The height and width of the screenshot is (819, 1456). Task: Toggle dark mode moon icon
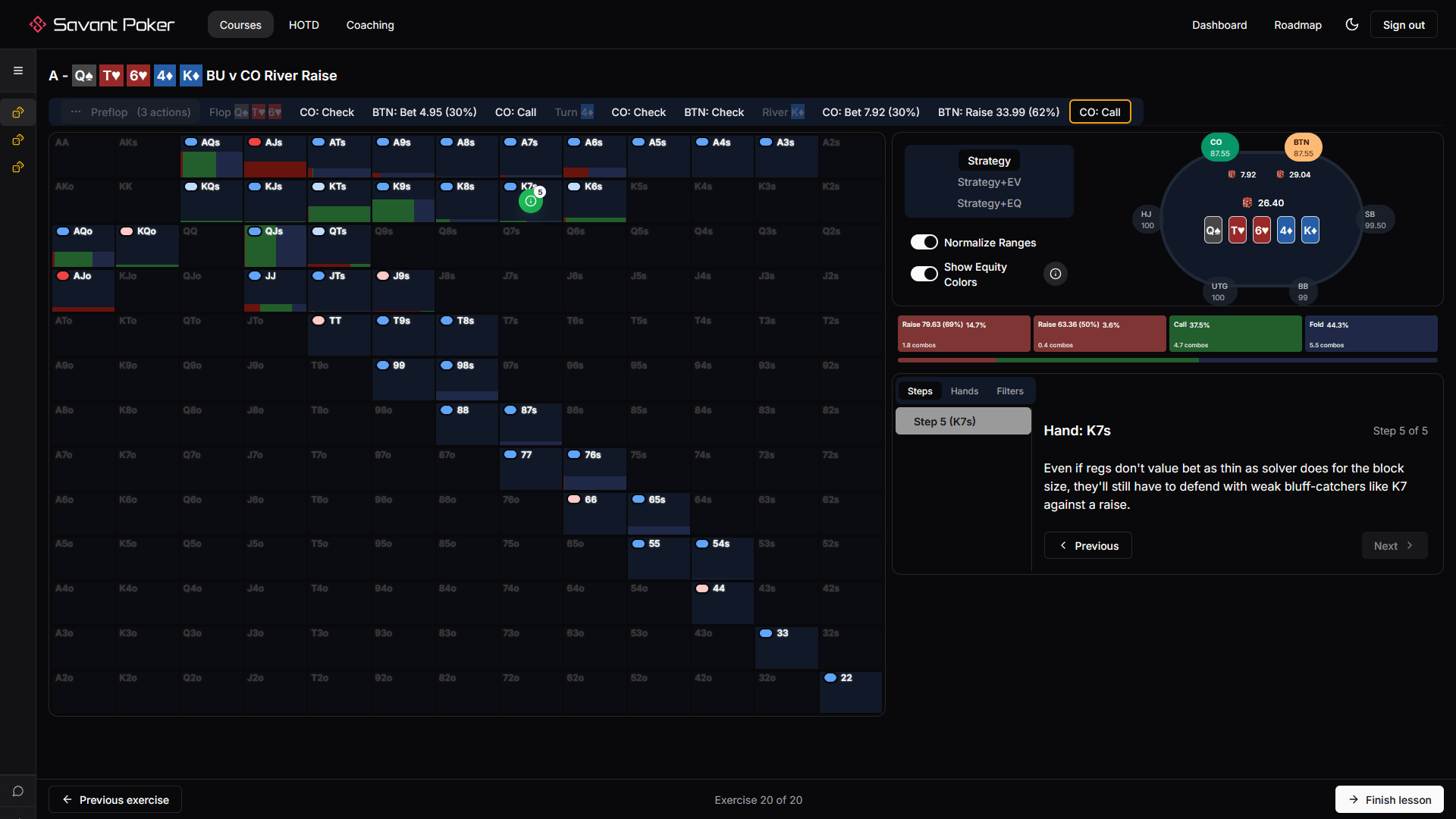coord(1351,24)
